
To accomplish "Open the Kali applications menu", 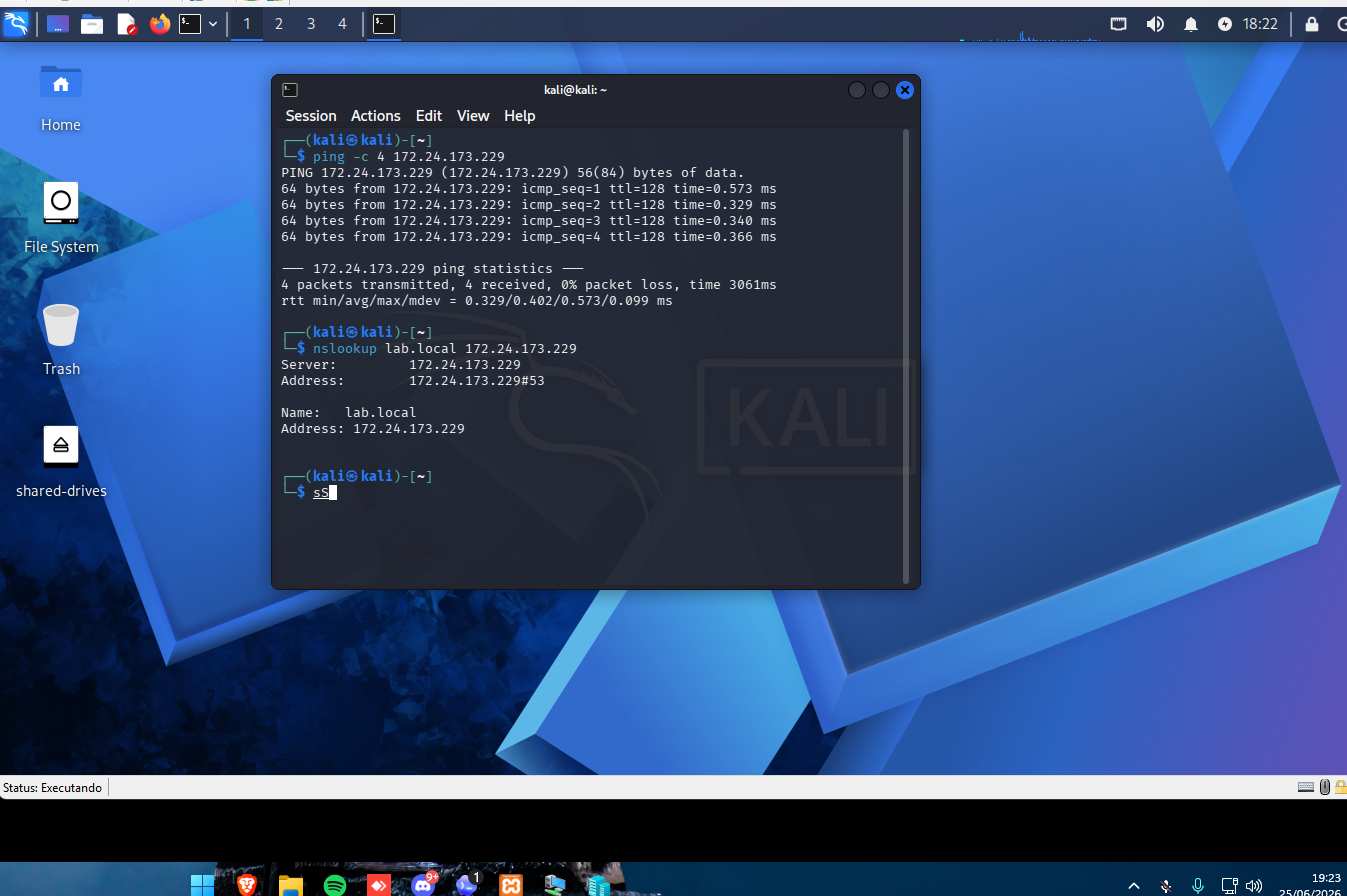I will tap(15, 24).
